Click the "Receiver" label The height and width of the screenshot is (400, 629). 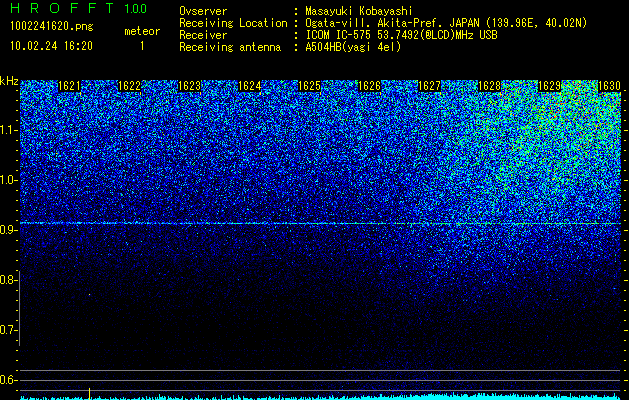(x=203, y=35)
